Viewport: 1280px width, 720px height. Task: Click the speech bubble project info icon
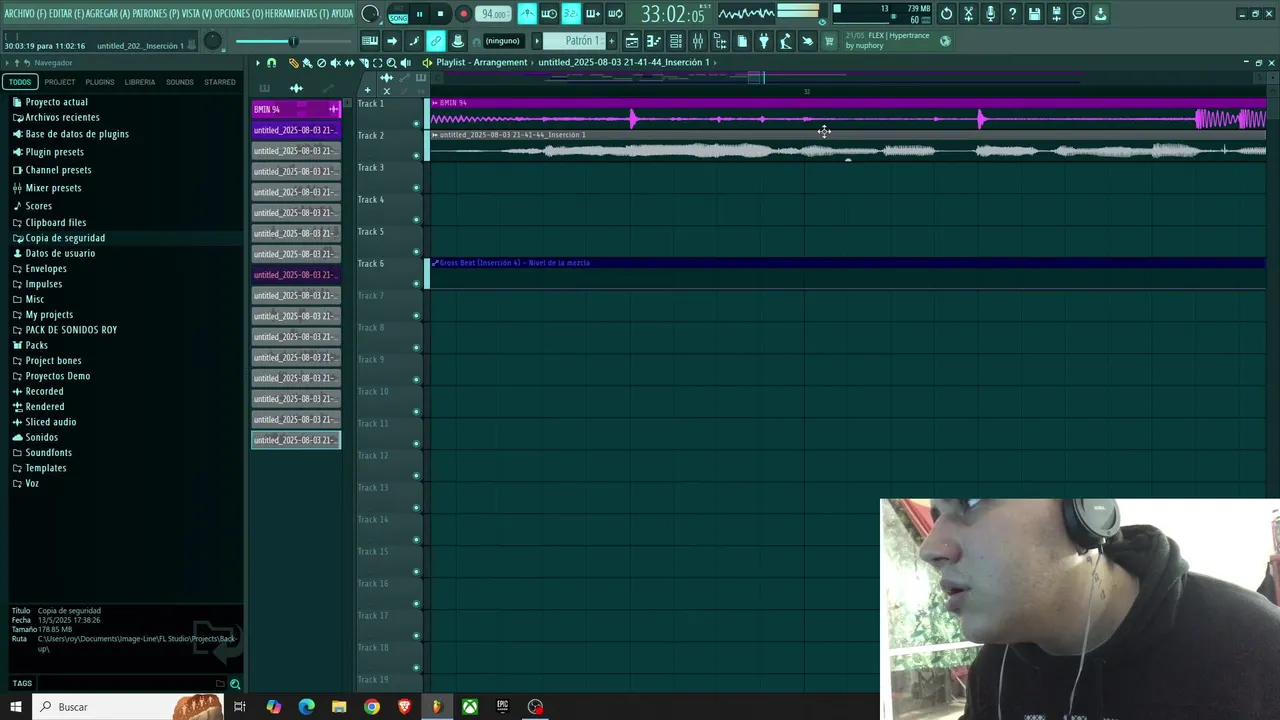tap(1078, 14)
